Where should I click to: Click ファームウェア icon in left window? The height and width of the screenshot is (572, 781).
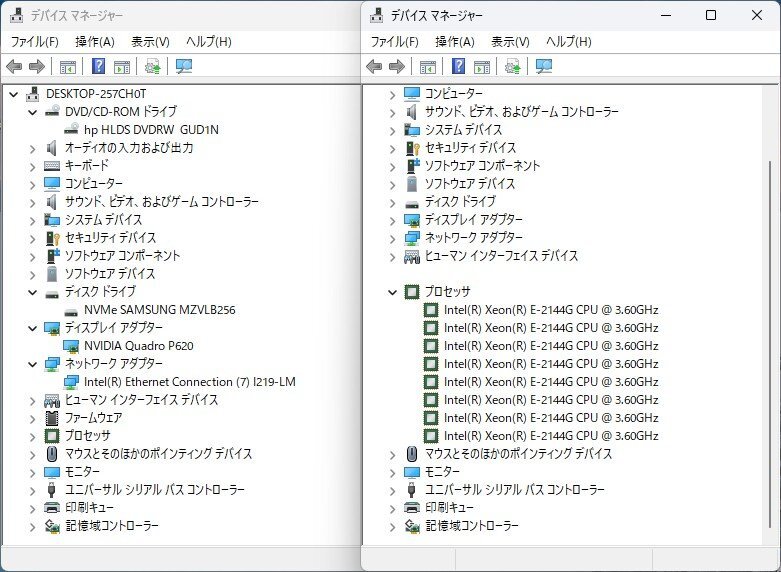click(52, 418)
